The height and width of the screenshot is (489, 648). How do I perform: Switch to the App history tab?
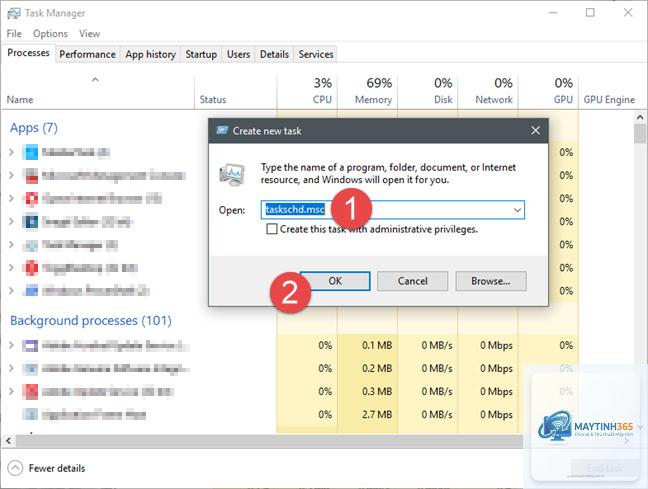point(151,54)
